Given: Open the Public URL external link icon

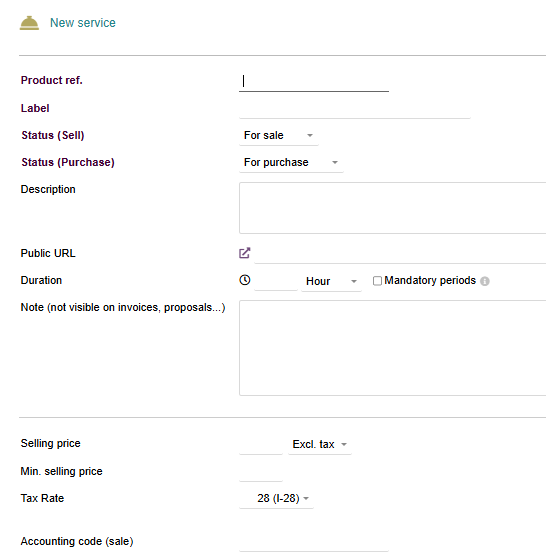Looking at the screenshot, I should (245, 253).
